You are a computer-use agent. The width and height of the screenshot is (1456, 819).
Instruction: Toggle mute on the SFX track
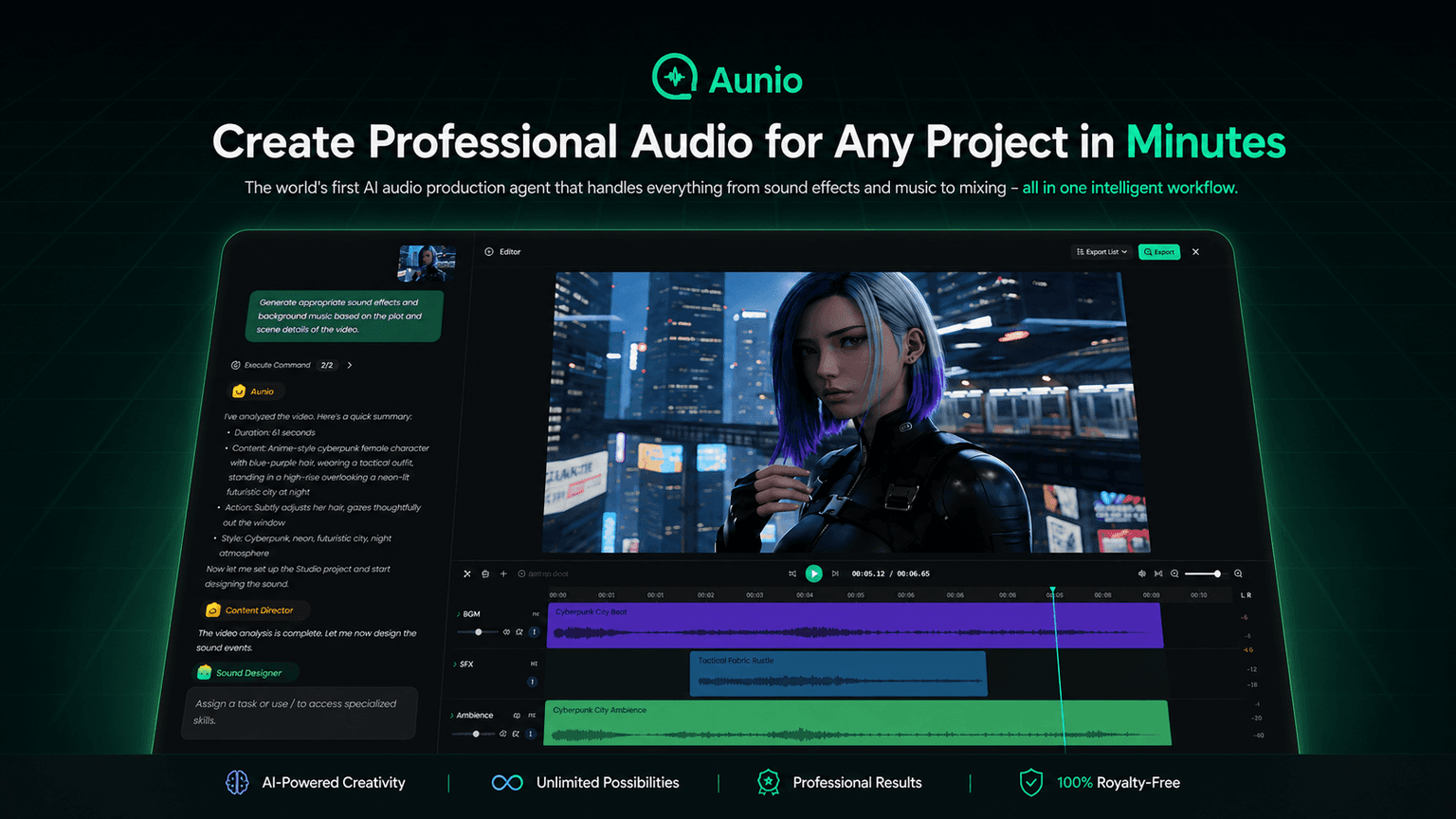[x=534, y=664]
